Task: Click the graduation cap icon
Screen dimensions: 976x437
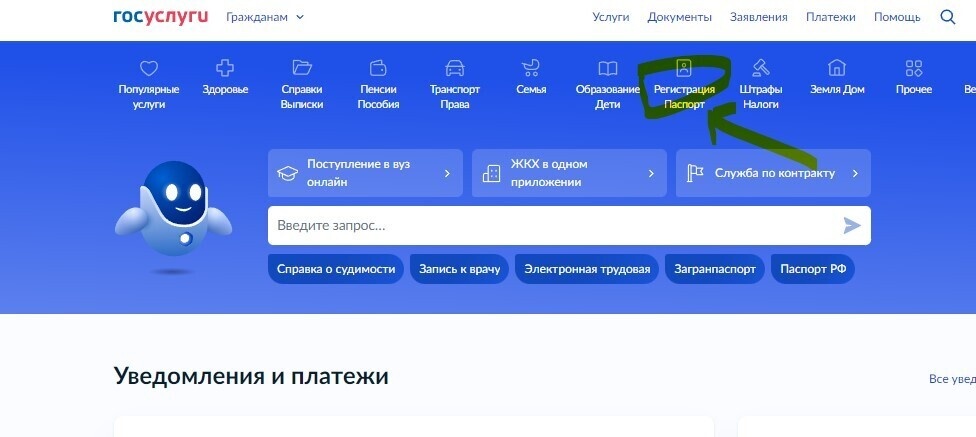Action: pyautogui.click(x=287, y=174)
